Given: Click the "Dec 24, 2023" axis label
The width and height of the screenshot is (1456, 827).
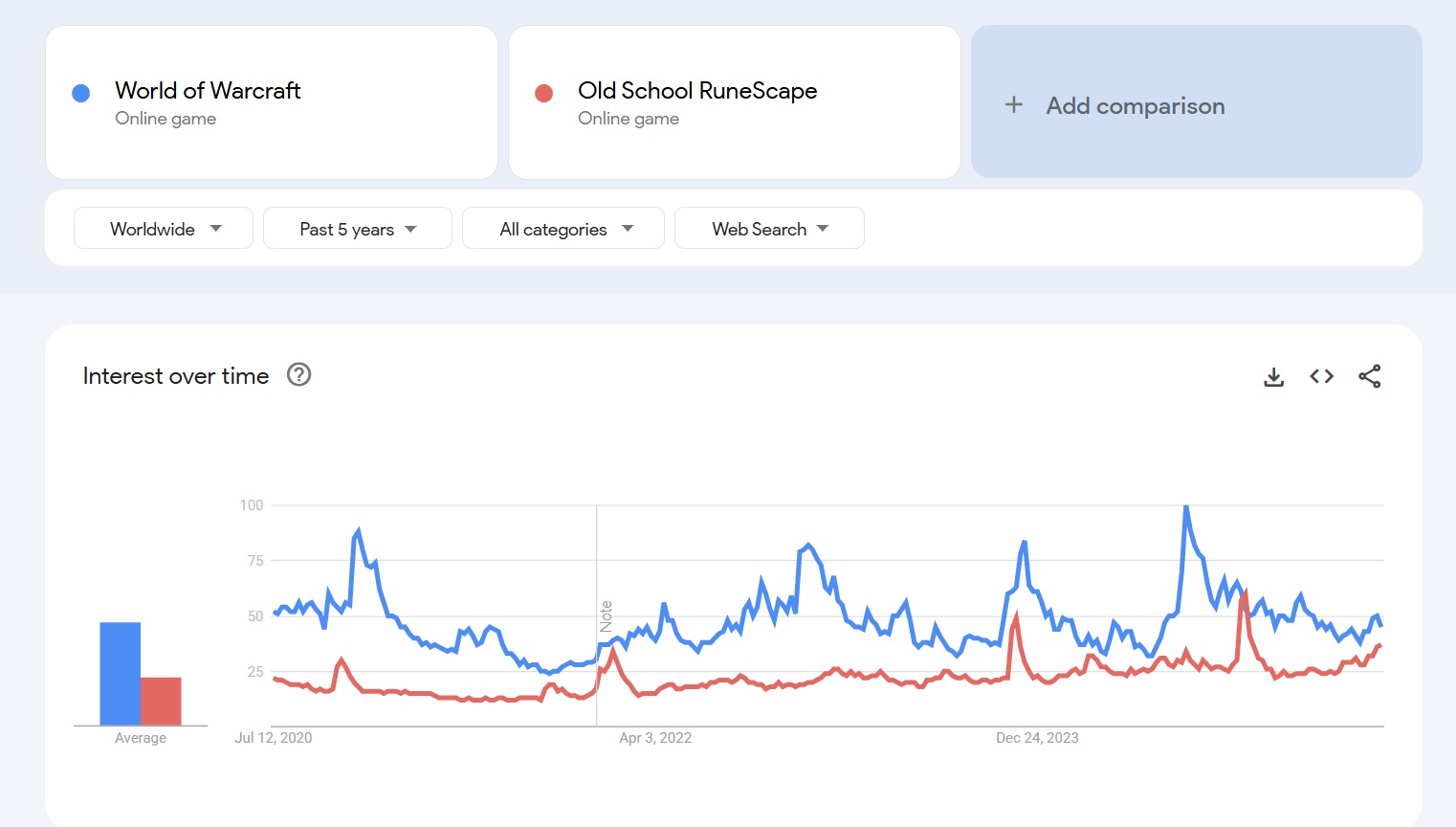Looking at the screenshot, I should click(x=1037, y=738).
